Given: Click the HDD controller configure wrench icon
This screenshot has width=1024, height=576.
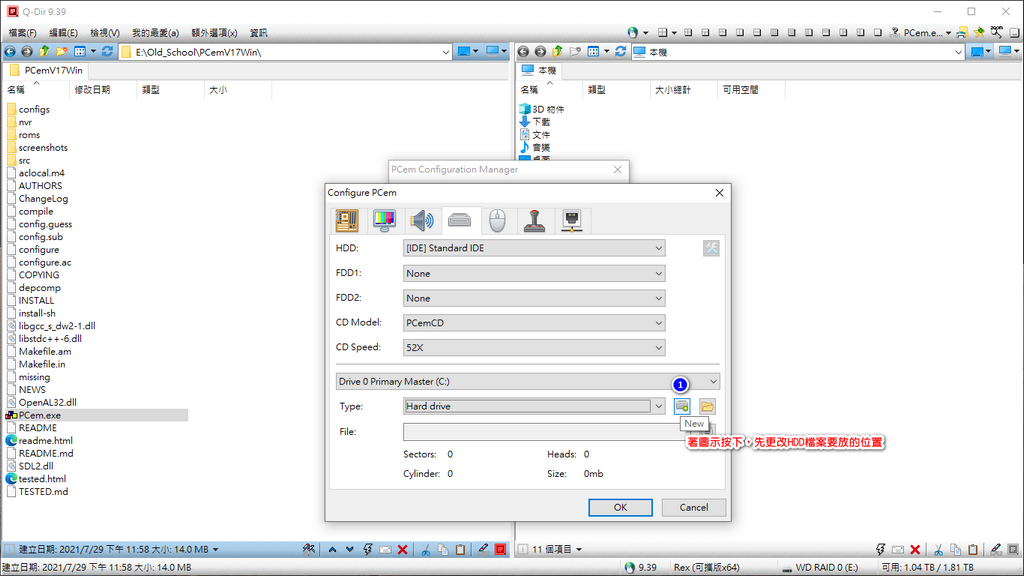Looking at the screenshot, I should click(x=711, y=248).
